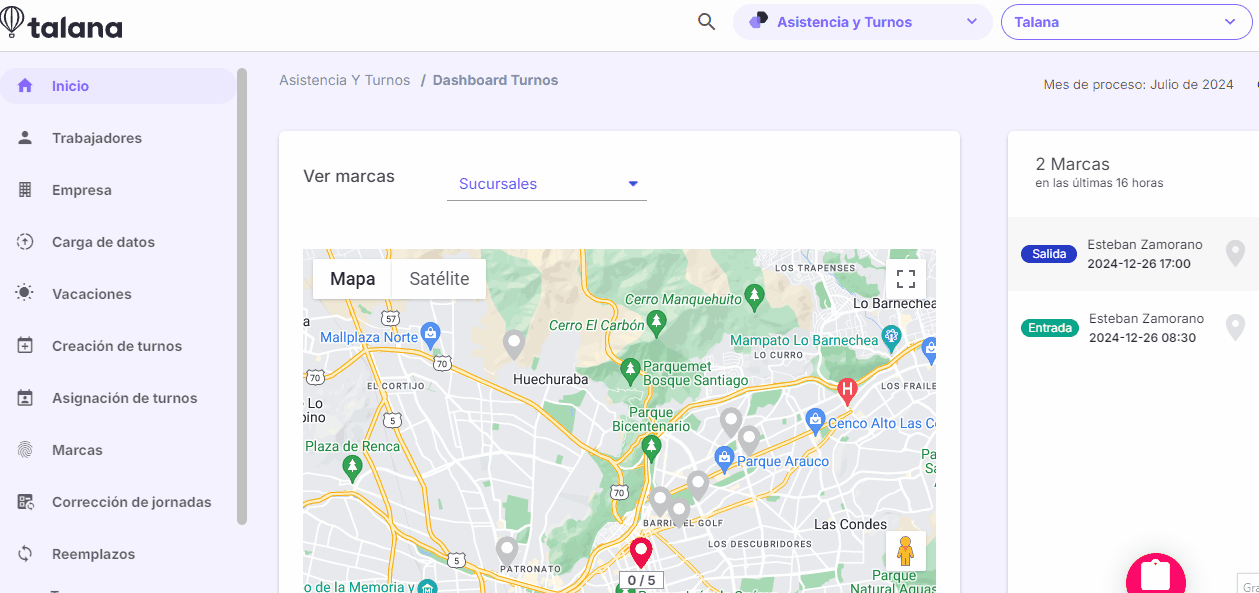Select the Mapa view tab
This screenshot has width=1259, height=593.
[352, 279]
